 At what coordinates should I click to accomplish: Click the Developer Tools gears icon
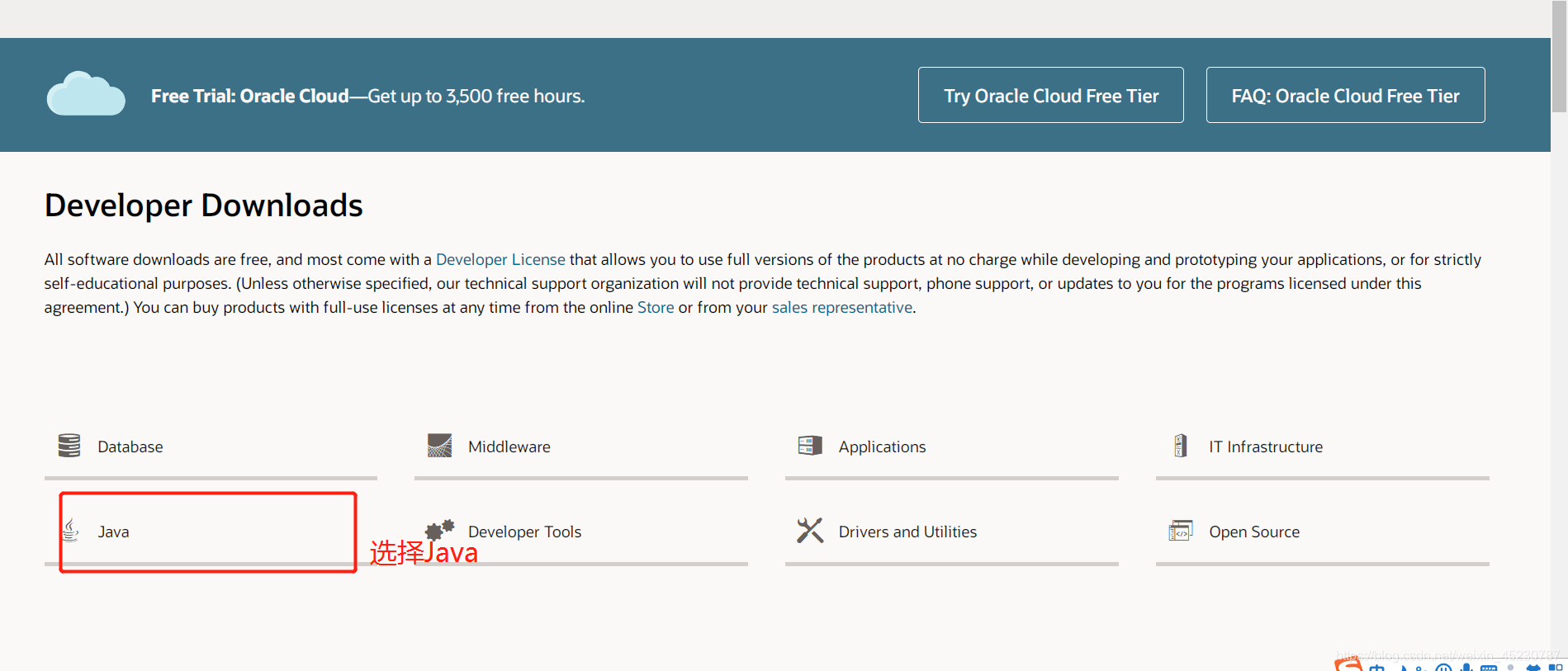click(x=439, y=530)
